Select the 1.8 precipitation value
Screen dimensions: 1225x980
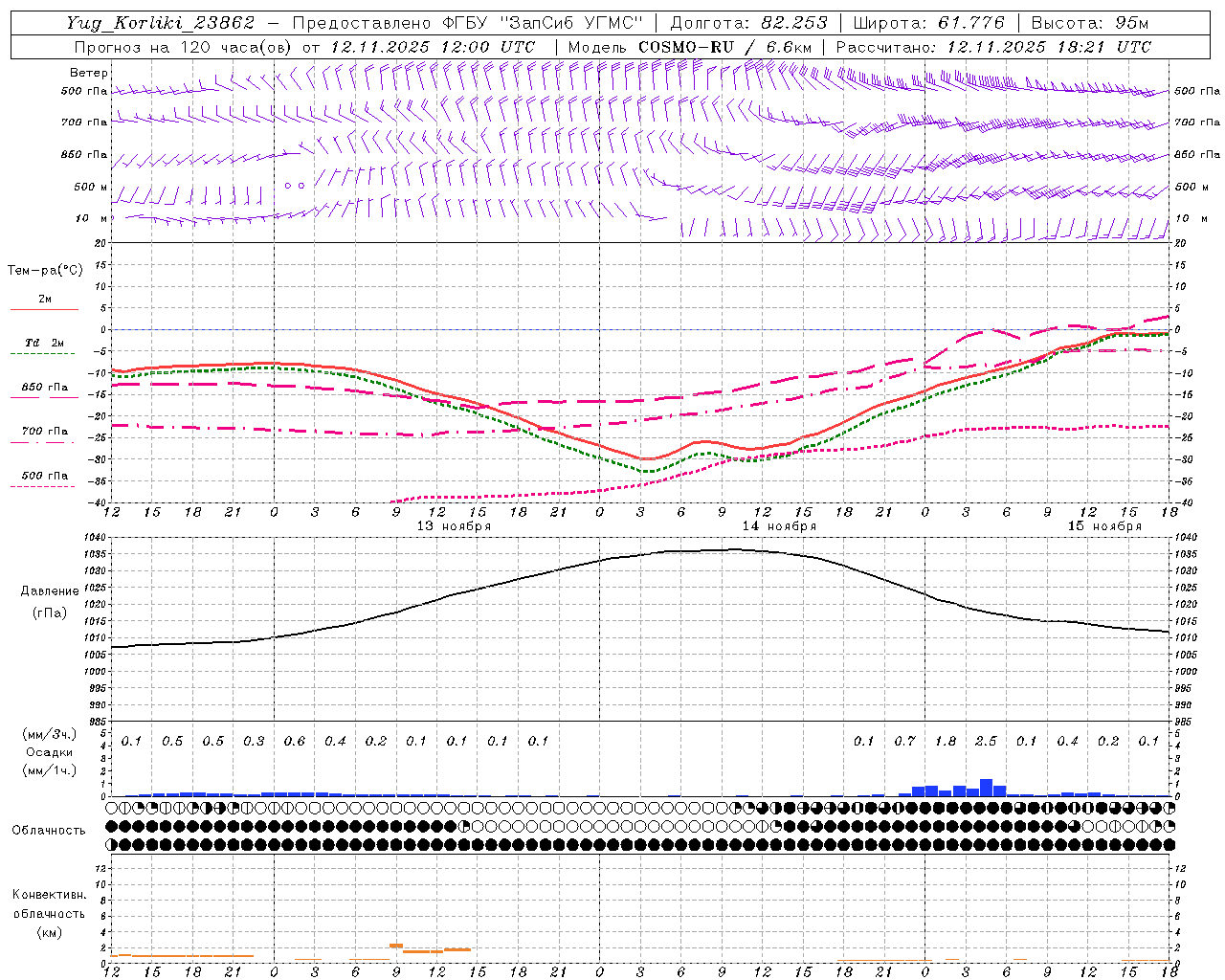coord(946,742)
